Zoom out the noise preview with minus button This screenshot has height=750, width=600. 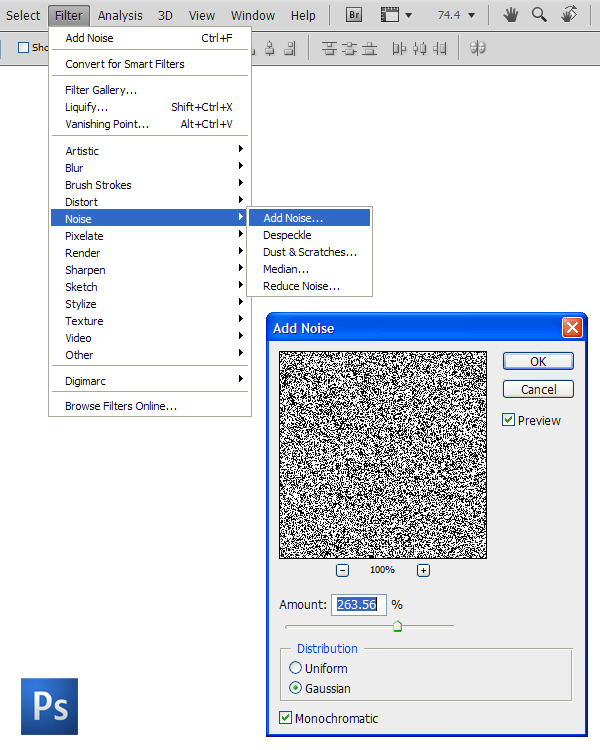[342, 570]
